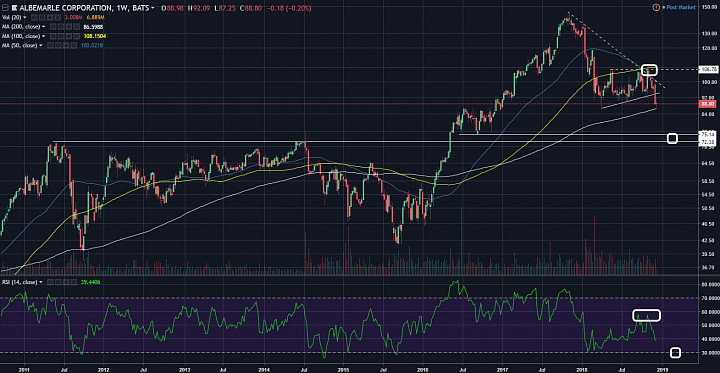
Task: Collapse the chart legend box icon
Action: [x=5, y=8]
